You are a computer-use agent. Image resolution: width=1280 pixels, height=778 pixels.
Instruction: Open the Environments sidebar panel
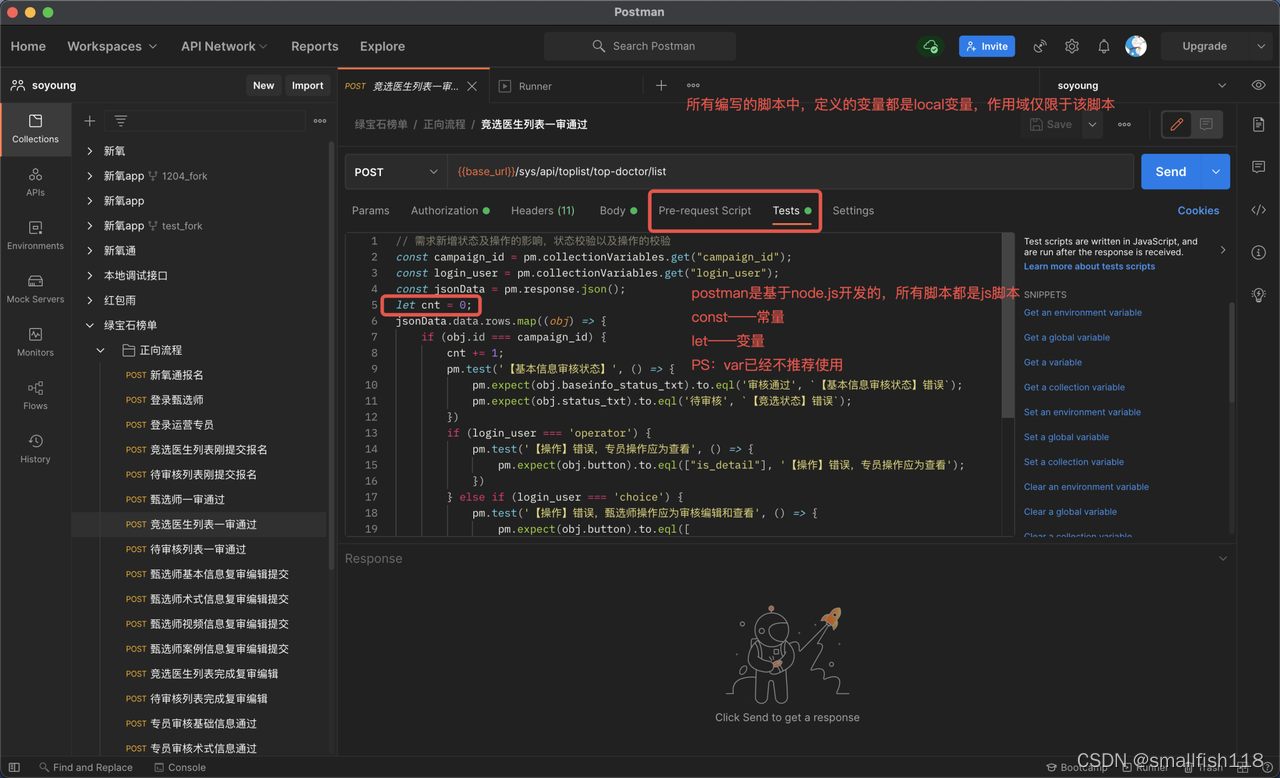tap(35, 235)
